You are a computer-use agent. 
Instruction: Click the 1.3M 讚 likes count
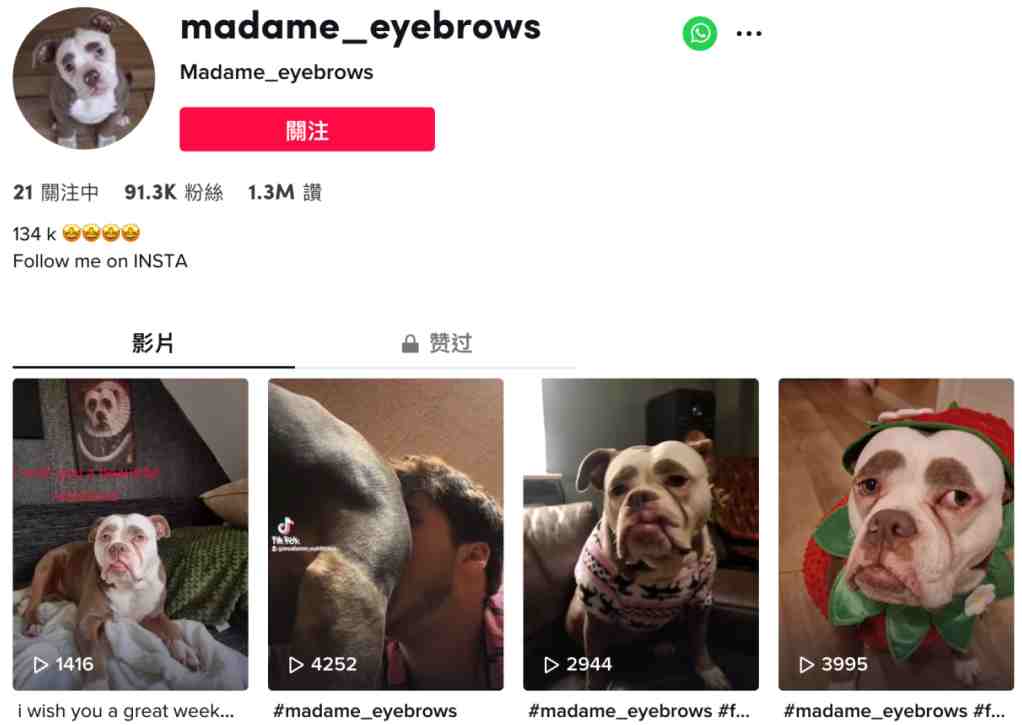point(284,192)
